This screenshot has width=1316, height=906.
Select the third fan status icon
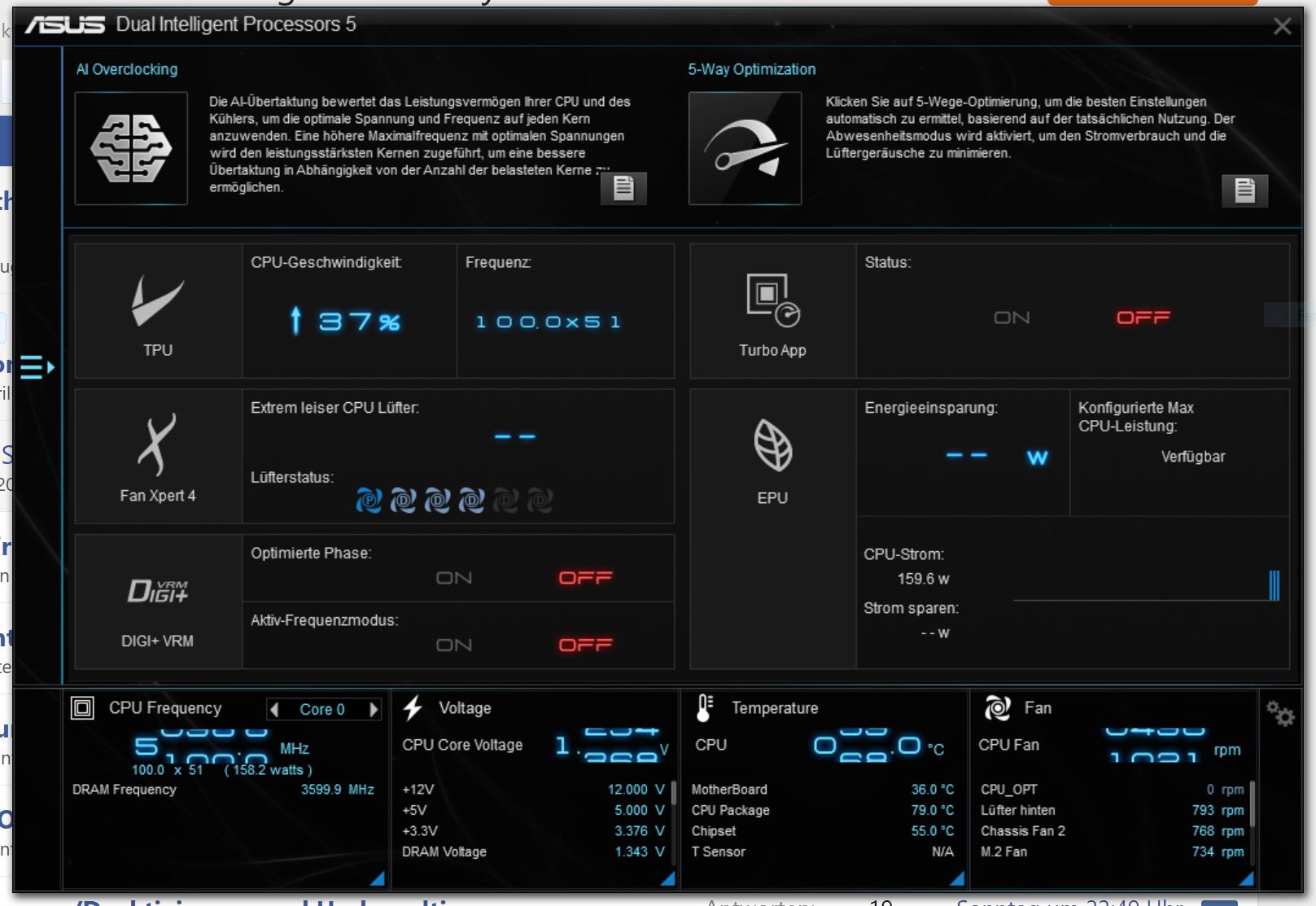(437, 500)
